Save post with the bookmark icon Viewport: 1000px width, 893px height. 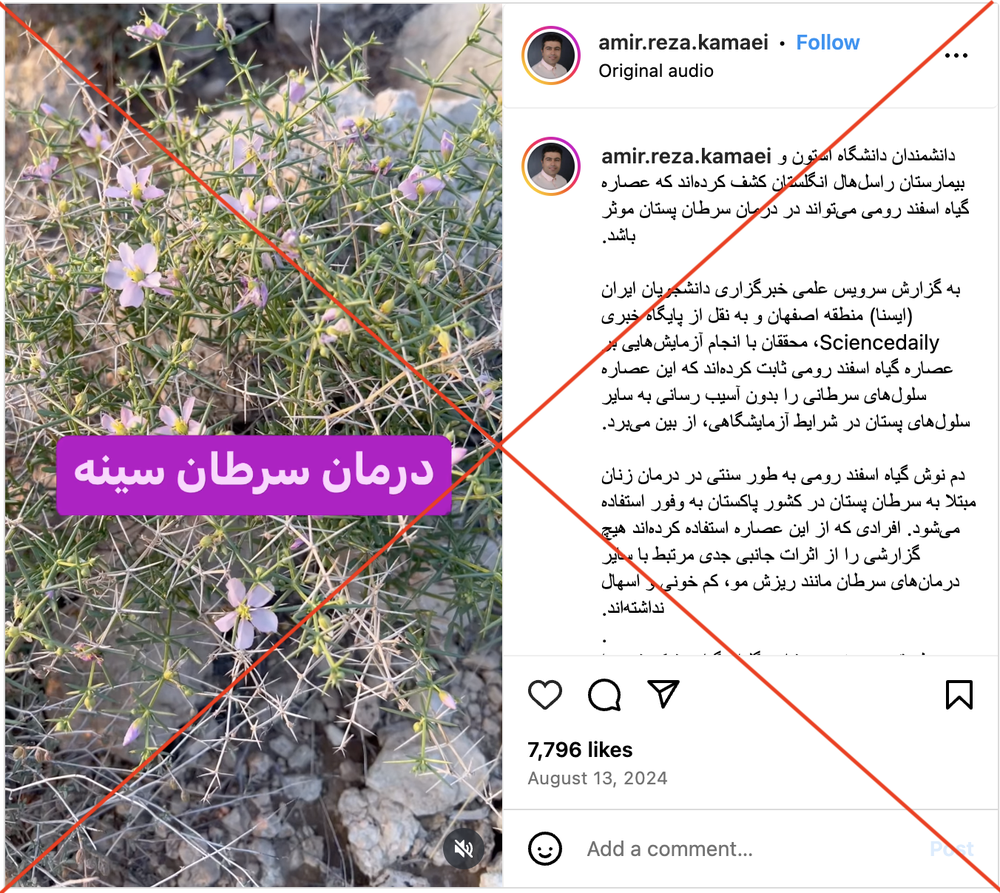click(959, 695)
